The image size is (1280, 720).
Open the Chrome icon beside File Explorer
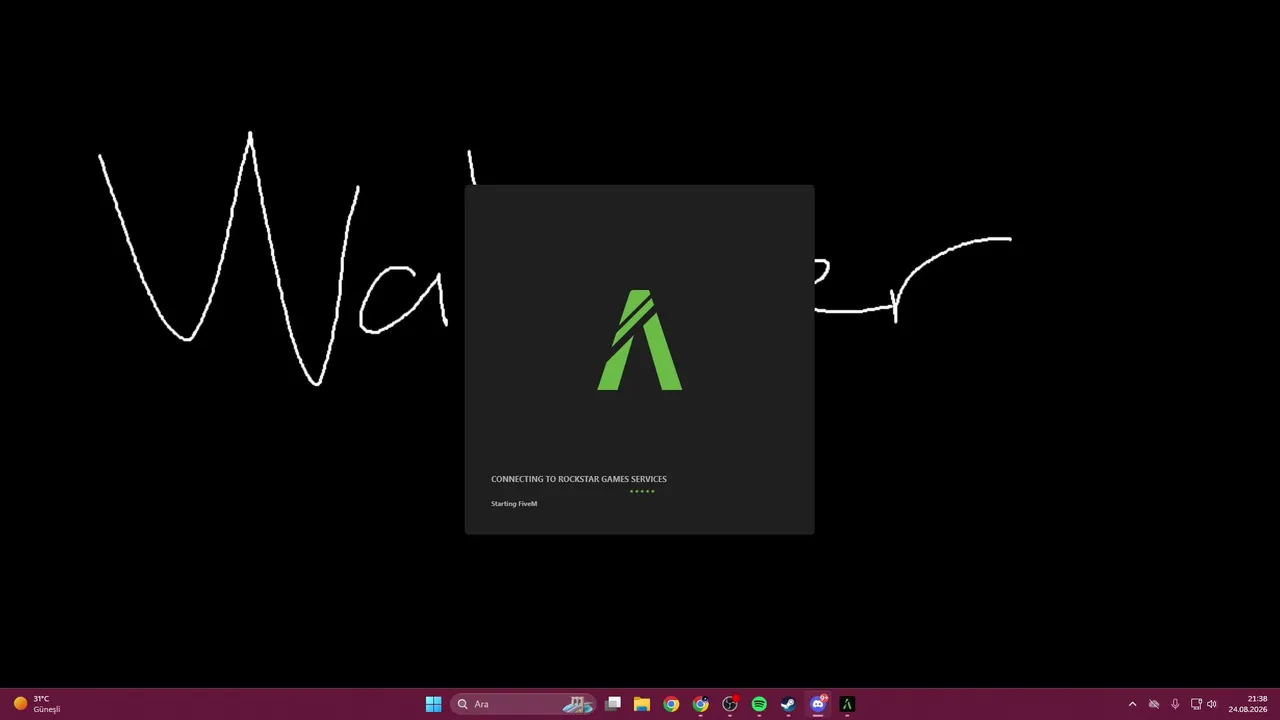coord(671,704)
